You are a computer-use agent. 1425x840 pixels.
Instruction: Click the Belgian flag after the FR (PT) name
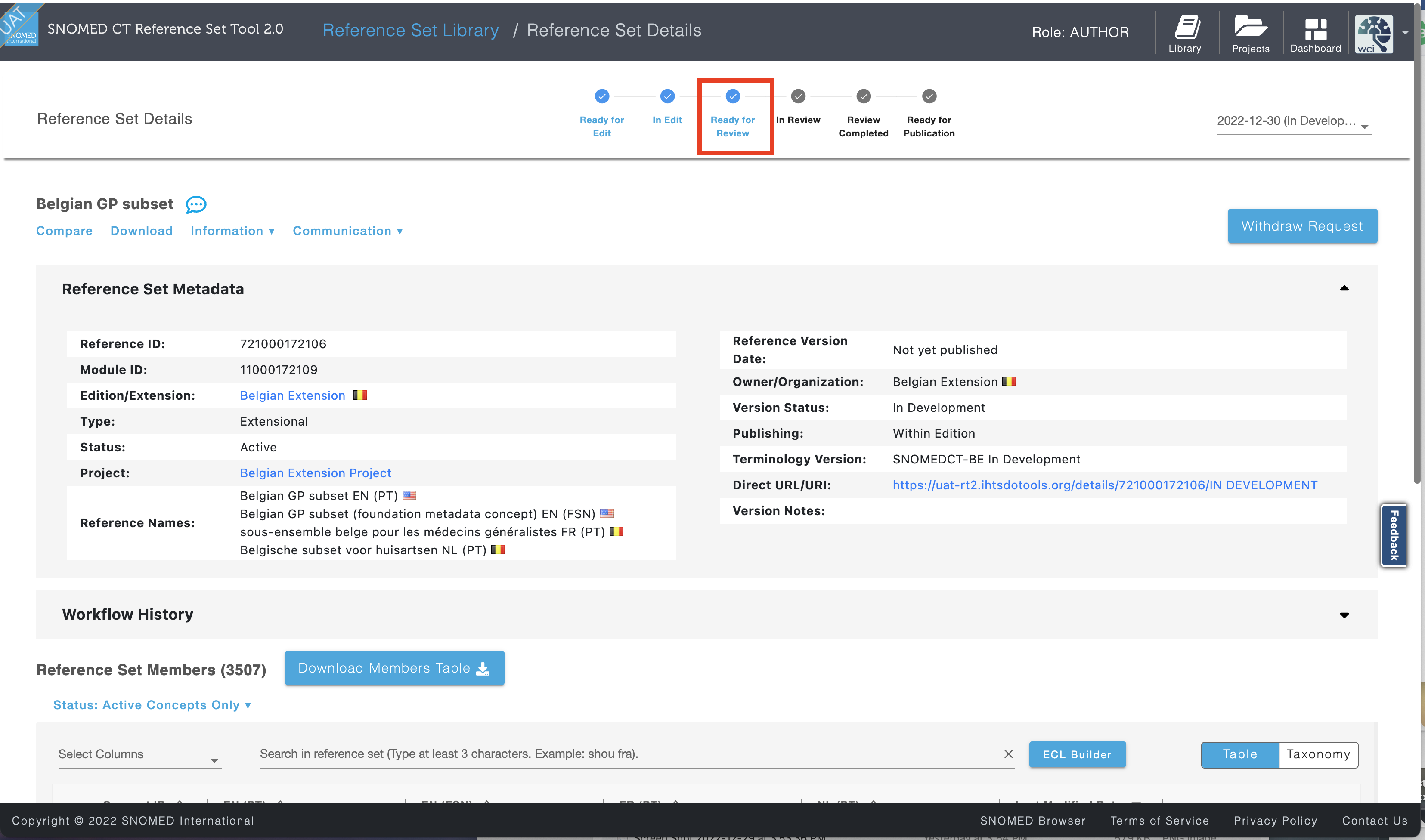coord(616,531)
